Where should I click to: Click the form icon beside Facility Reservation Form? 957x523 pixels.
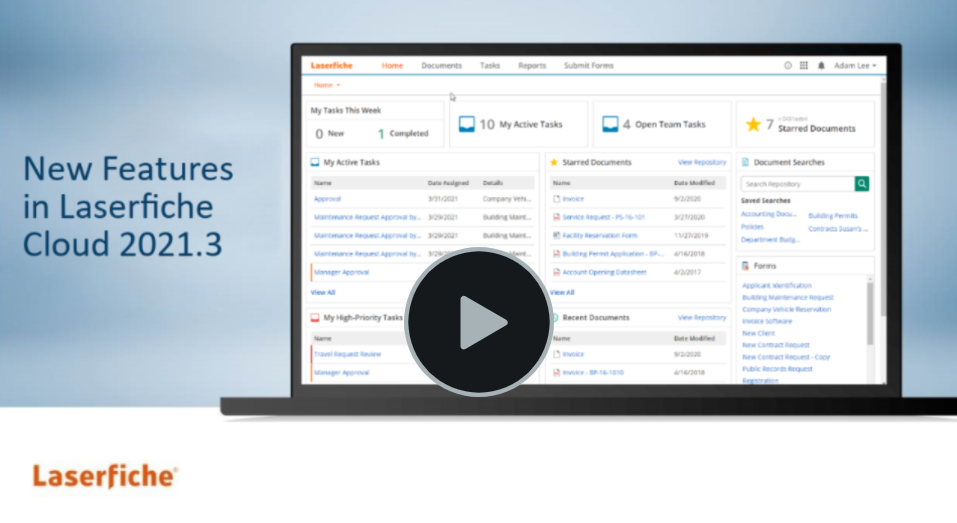coord(556,236)
